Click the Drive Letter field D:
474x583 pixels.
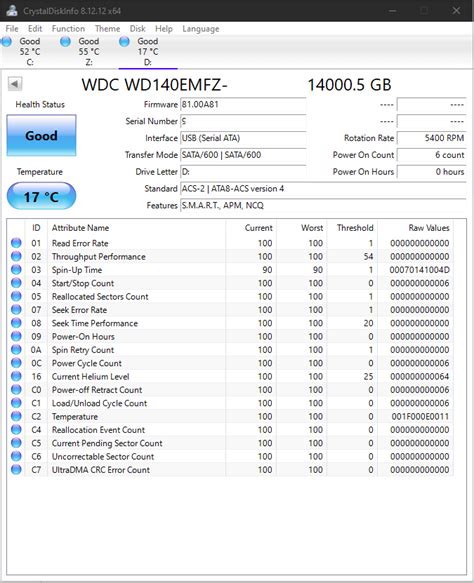(243, 172)
